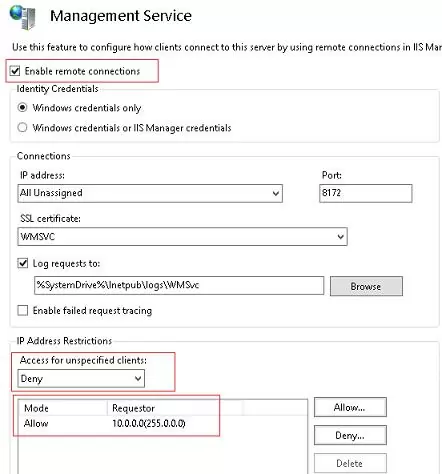Open the IP address dropdown
This screenshot has height=474, width=442.
[x=150, y=193]
